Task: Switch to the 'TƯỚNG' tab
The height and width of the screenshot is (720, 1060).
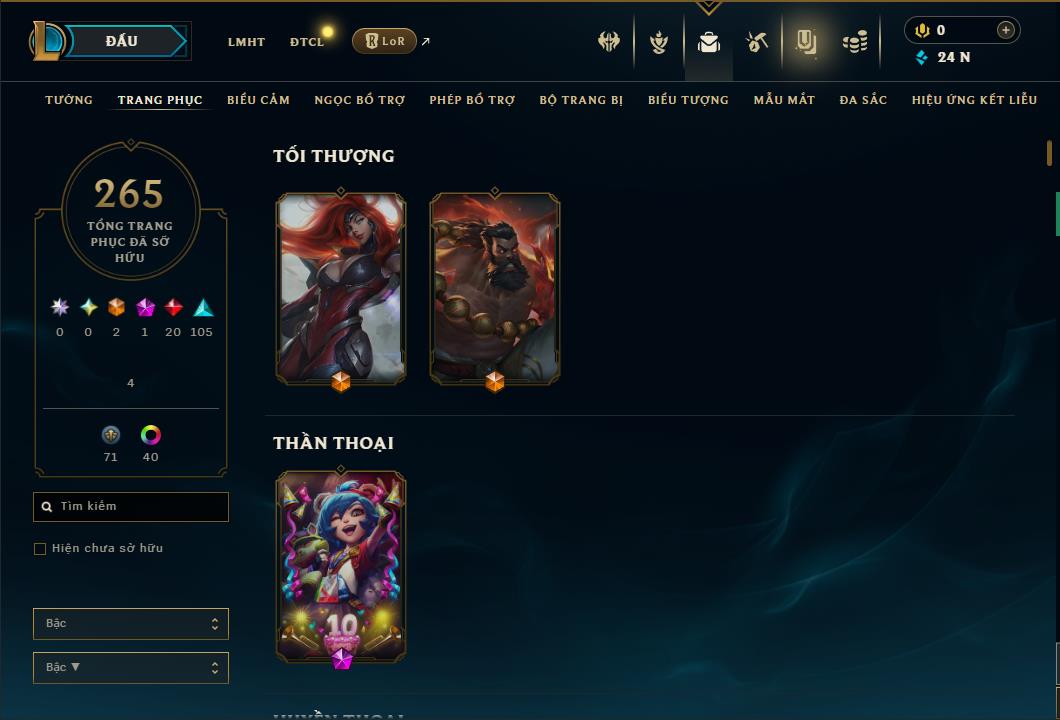Action: tap(69, 100)
